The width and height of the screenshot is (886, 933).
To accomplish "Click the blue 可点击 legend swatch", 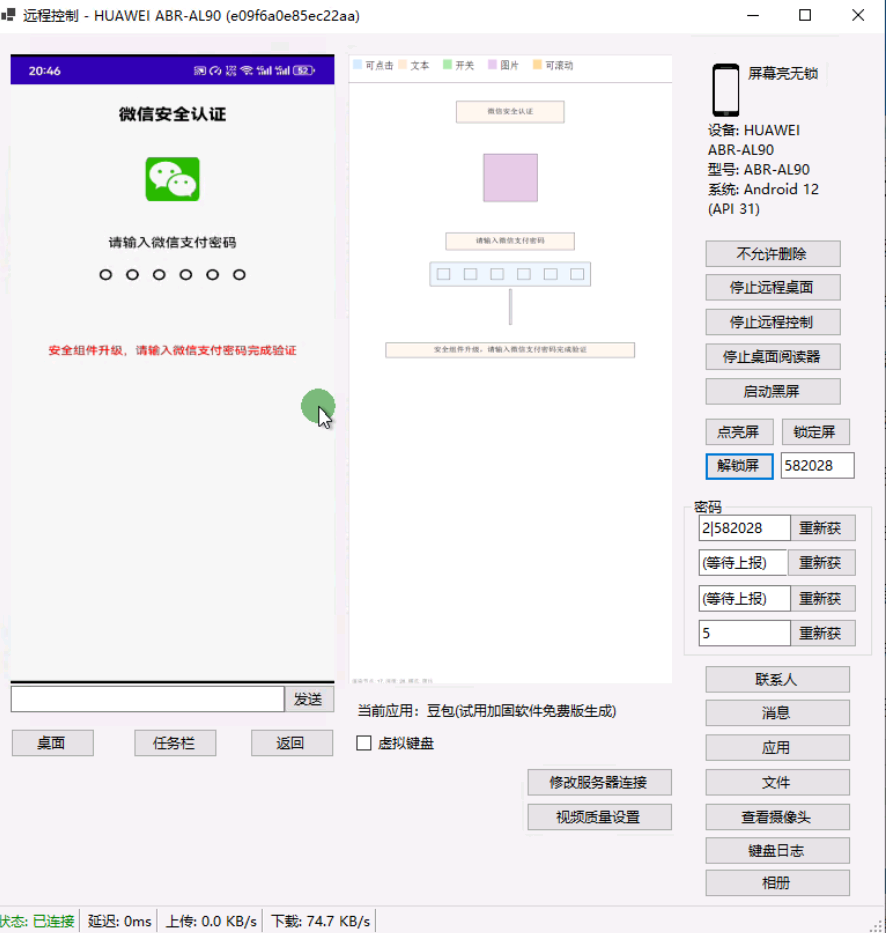I will click(357, 65).
